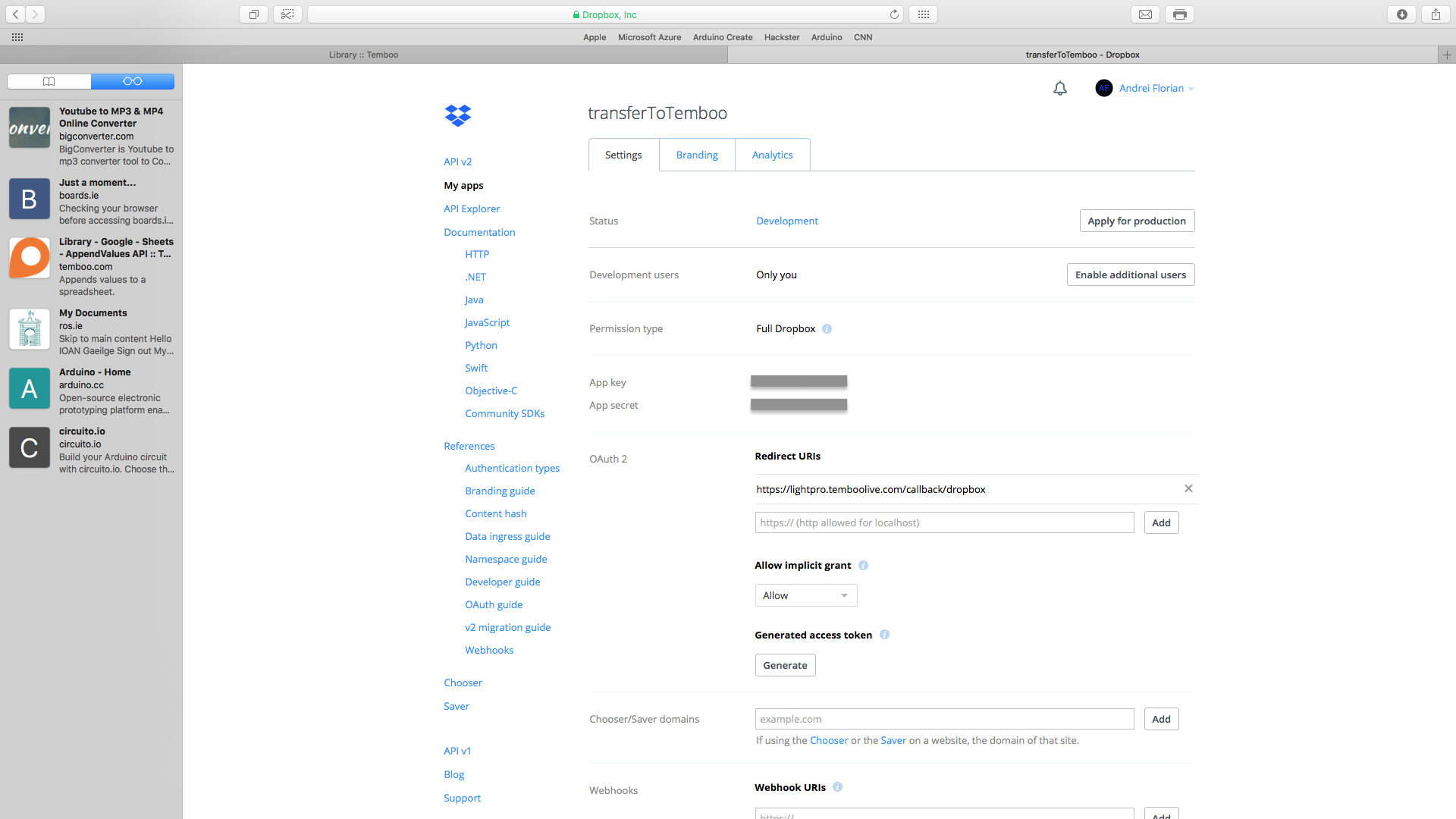Screen dimensions: 1456x819
Task: Switch to the Analytics tab
Action: 772,154
